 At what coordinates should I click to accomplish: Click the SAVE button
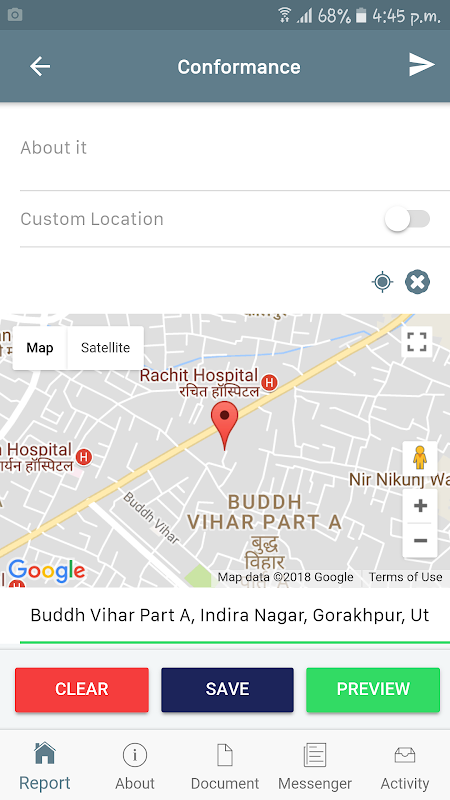click(228, 689)
